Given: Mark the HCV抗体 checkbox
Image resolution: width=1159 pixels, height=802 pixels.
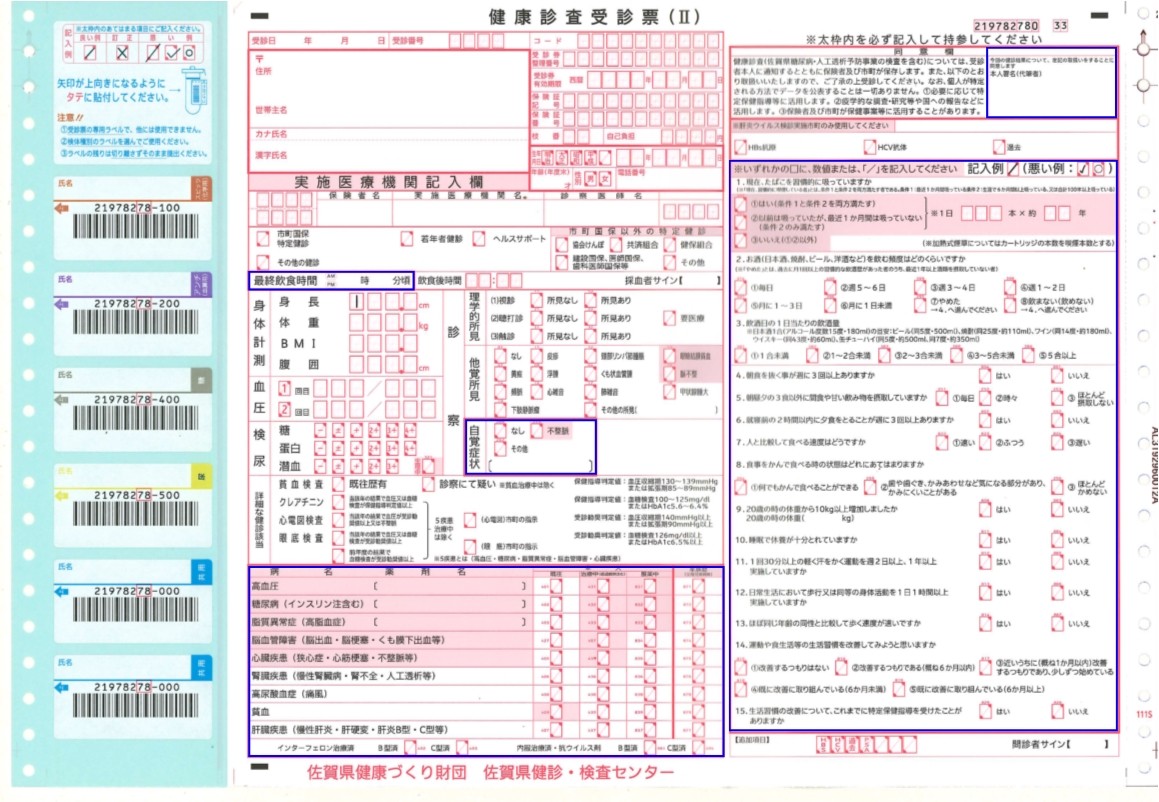Looking at the screenshot, I should (x=869, y=147).
